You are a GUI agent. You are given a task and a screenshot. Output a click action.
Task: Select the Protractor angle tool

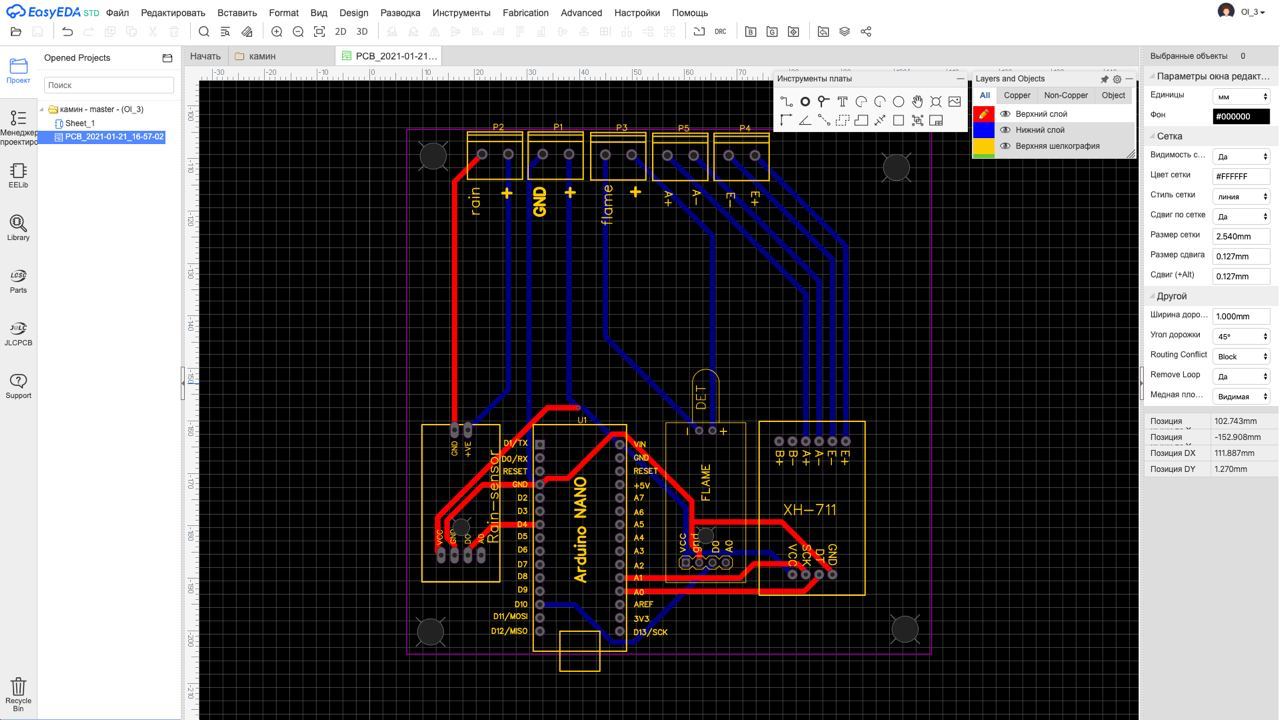[x=805, y=120]
